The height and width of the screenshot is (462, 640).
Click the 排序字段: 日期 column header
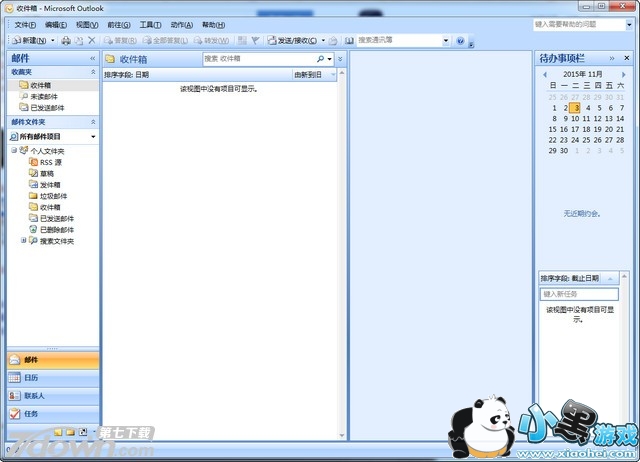(x=198, y=75)
